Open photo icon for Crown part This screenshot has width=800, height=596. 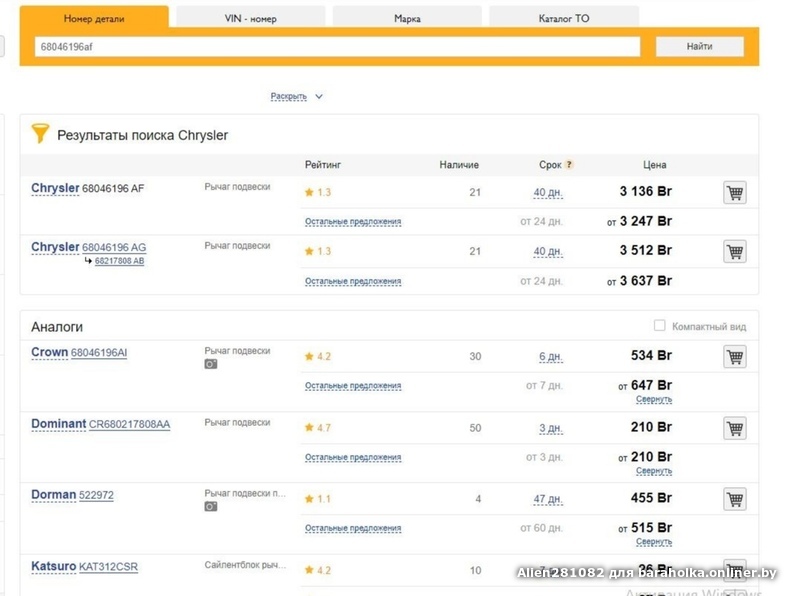pos(211,364)
